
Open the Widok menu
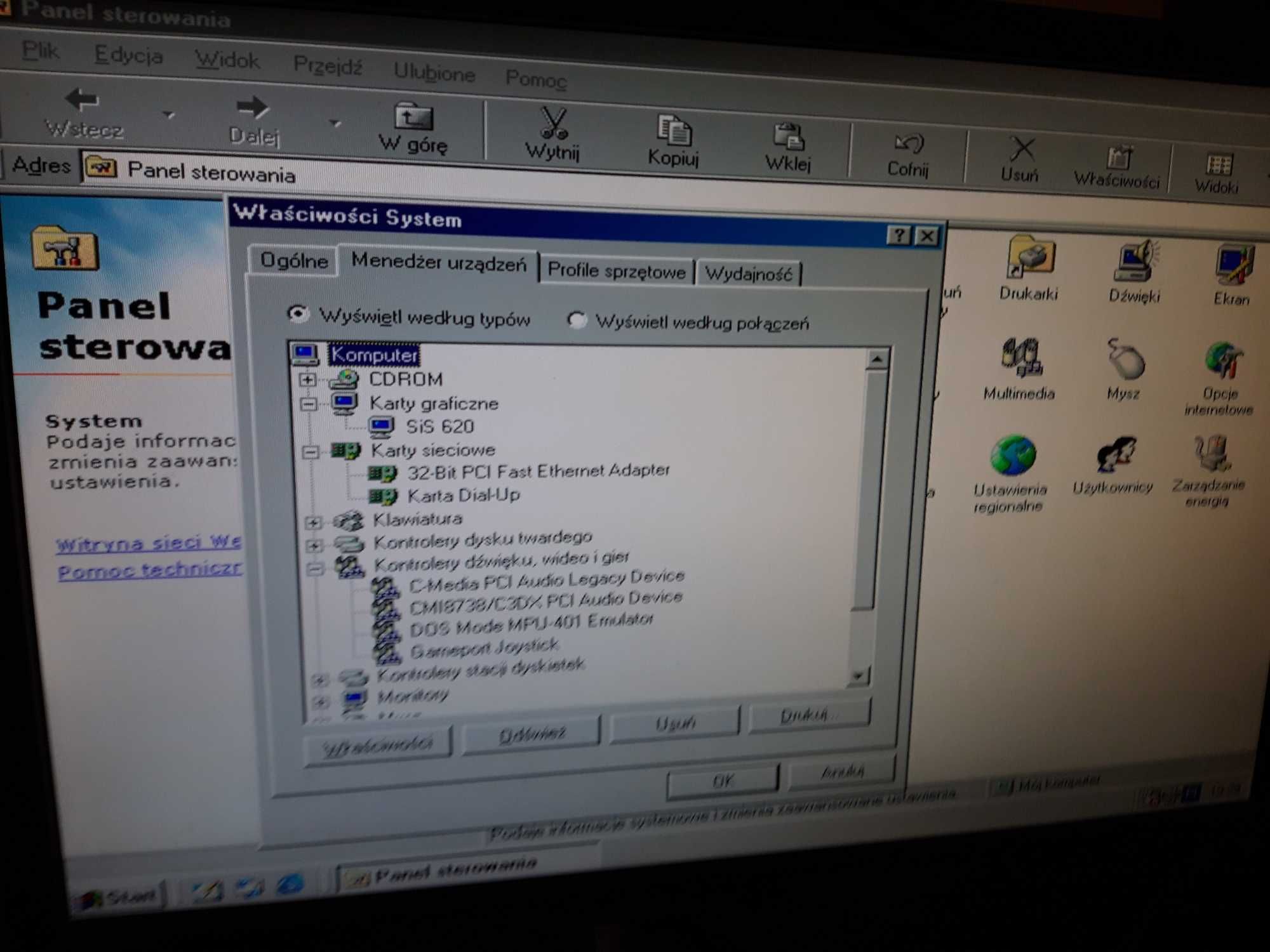click(x=227, y=60)
